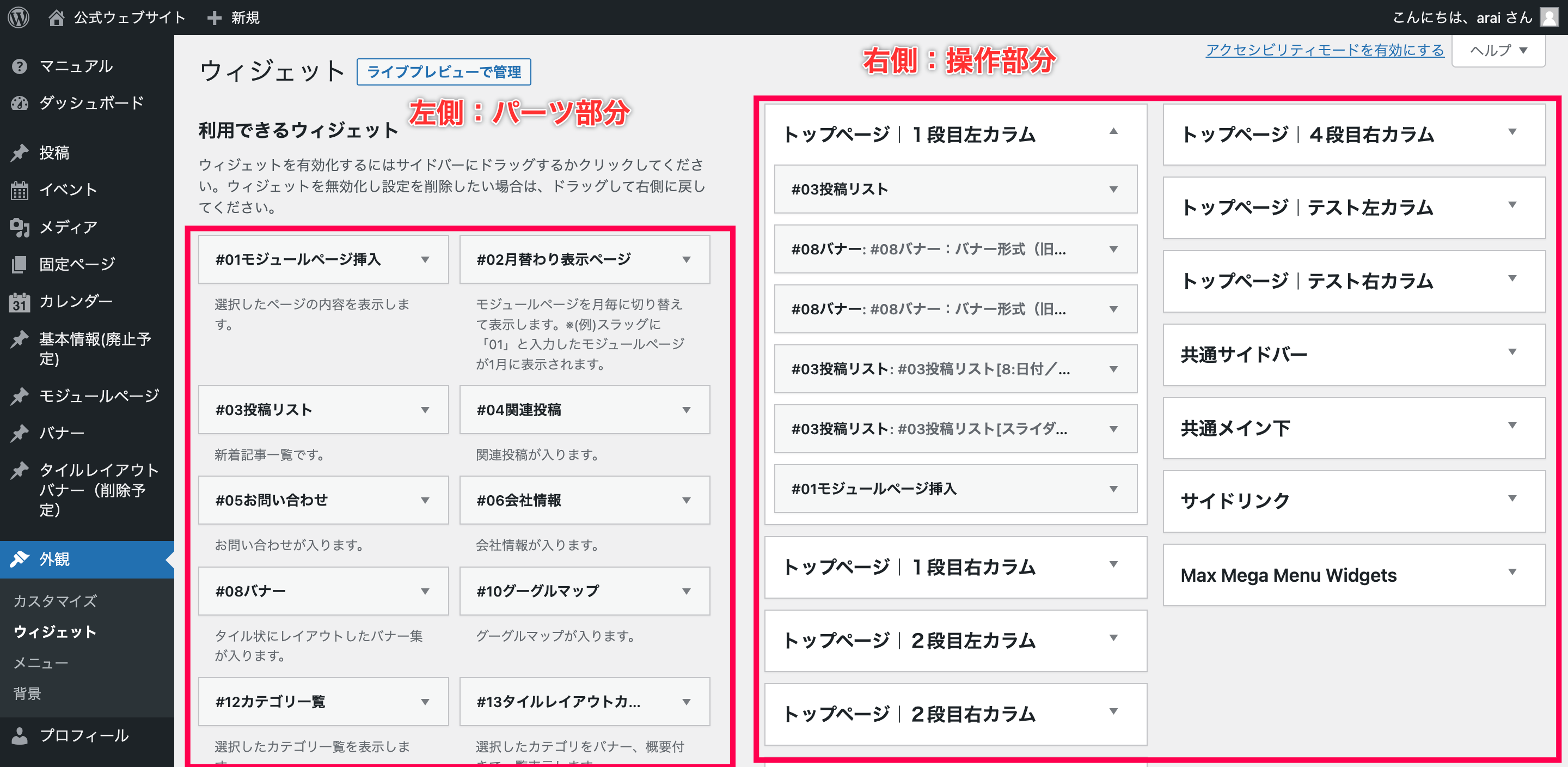
Task: Click the マニュアル question mark icon
Action: 20,66
